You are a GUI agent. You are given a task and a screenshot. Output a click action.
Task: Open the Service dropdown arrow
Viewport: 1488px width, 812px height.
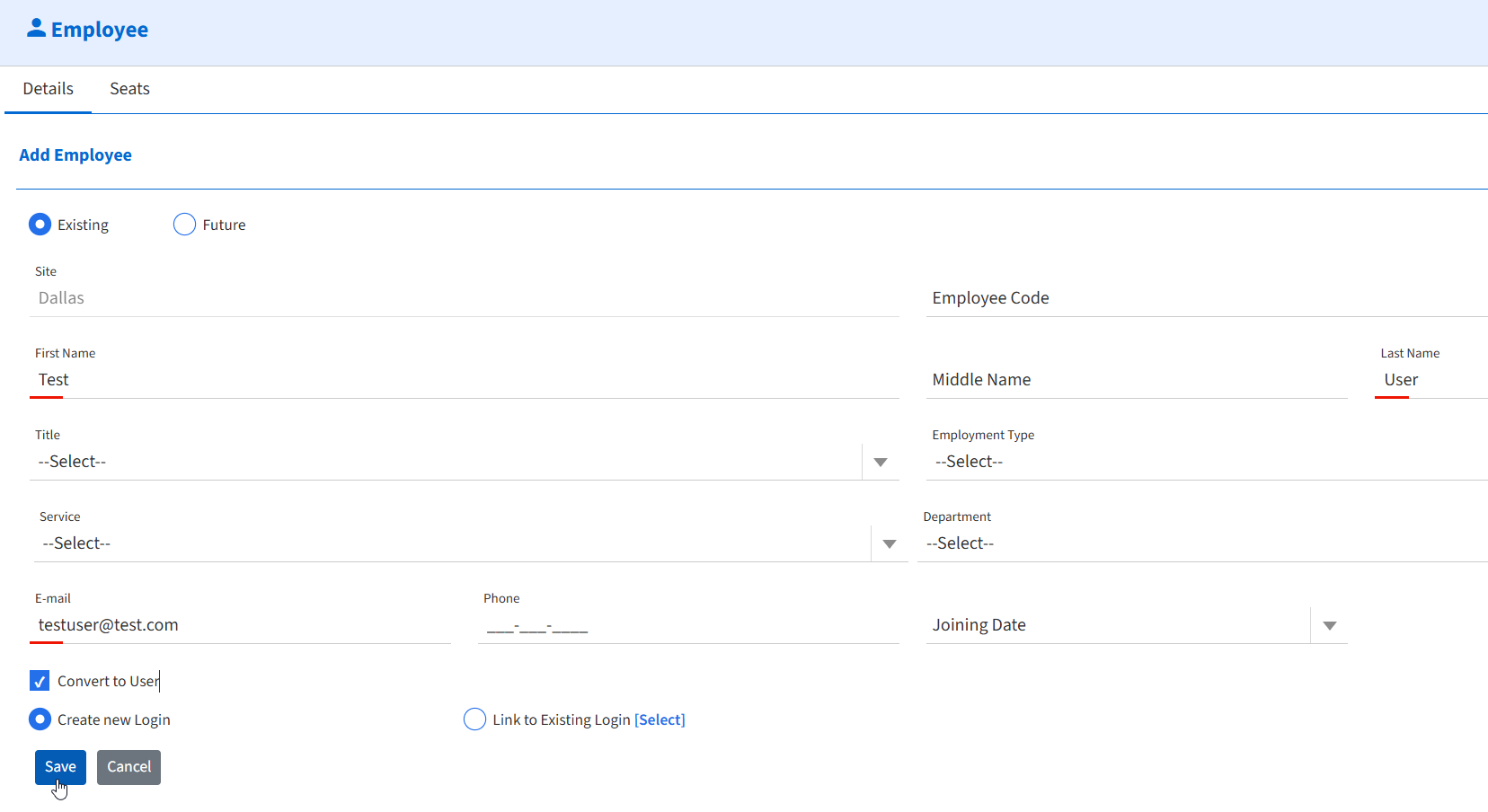click(x=889, y=543)
